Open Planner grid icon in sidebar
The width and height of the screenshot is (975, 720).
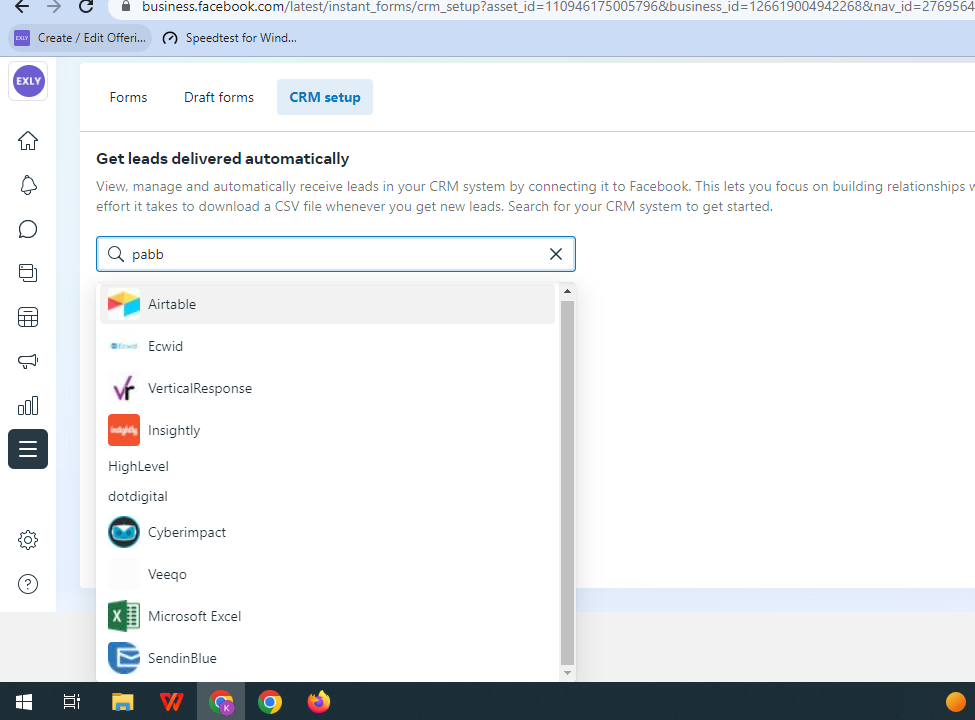tap(28, 318)
